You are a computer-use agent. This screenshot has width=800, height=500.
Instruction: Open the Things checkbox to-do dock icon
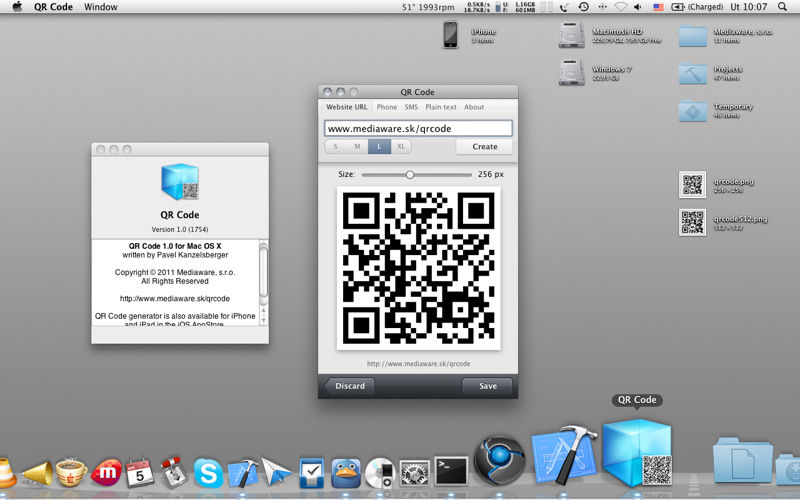(x=311, y=472)
